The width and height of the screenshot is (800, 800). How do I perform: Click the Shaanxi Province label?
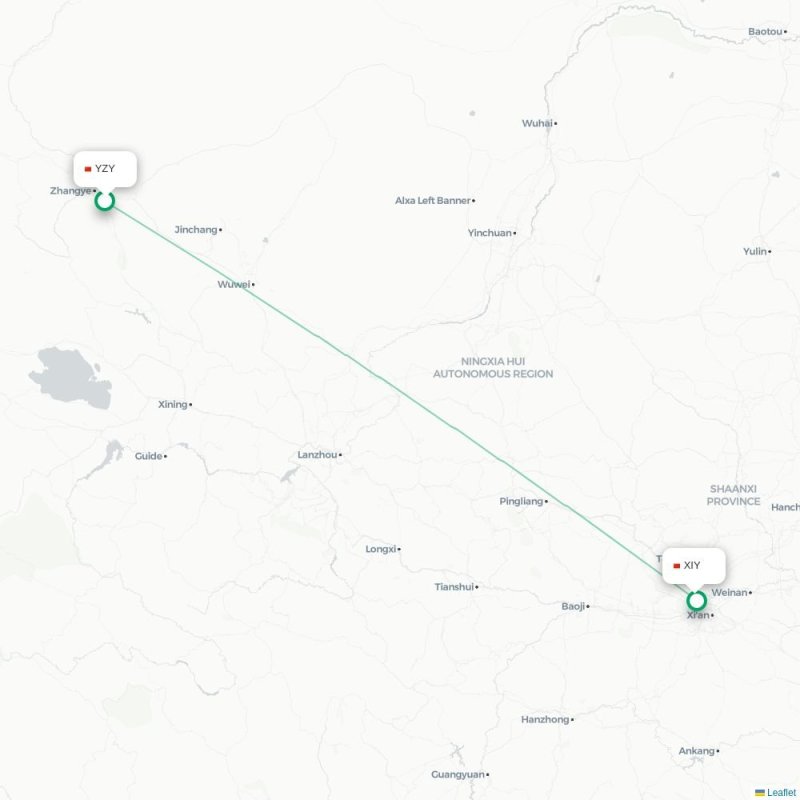[x=733, y=495]
